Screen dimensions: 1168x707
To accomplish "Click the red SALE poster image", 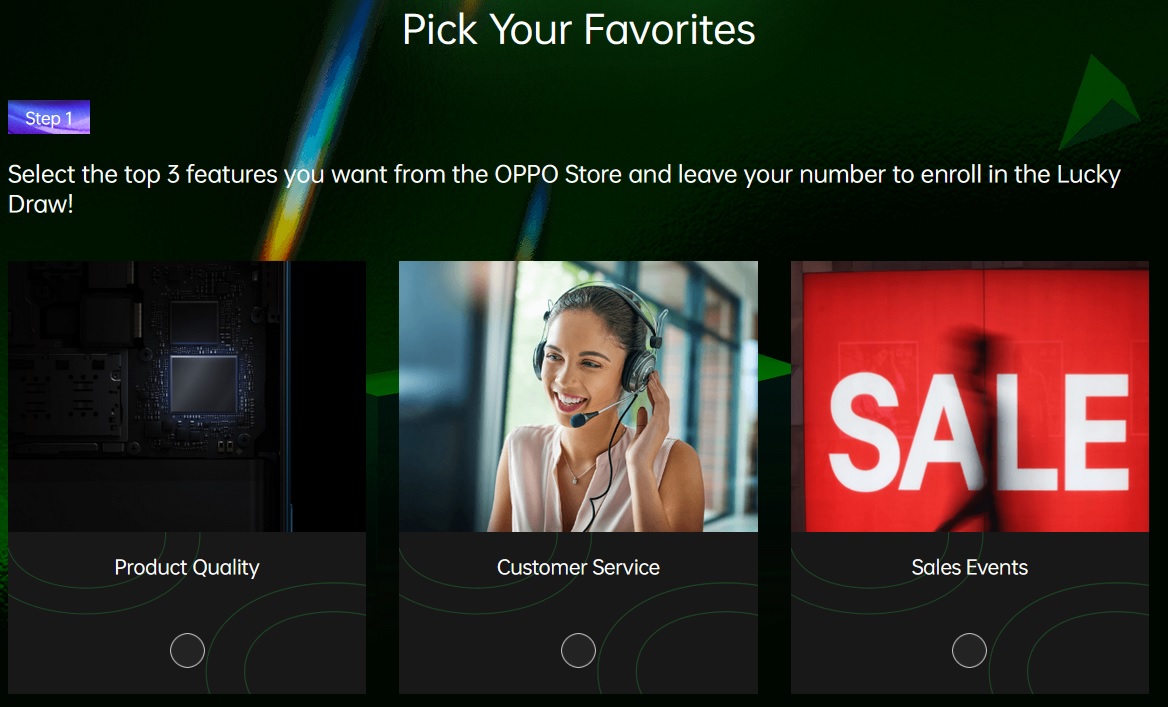I will [970, 396].
